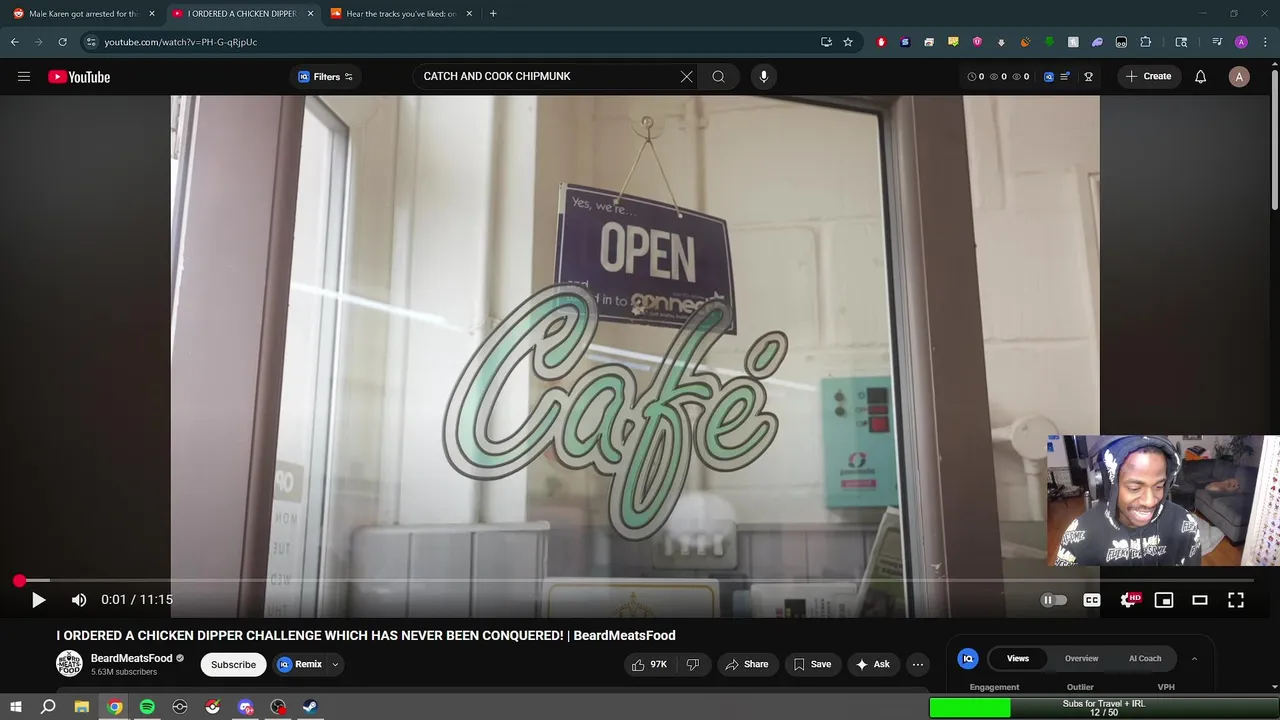Run search with magnifier button
Screen dimensions: 1280x720
pos(718,77)
